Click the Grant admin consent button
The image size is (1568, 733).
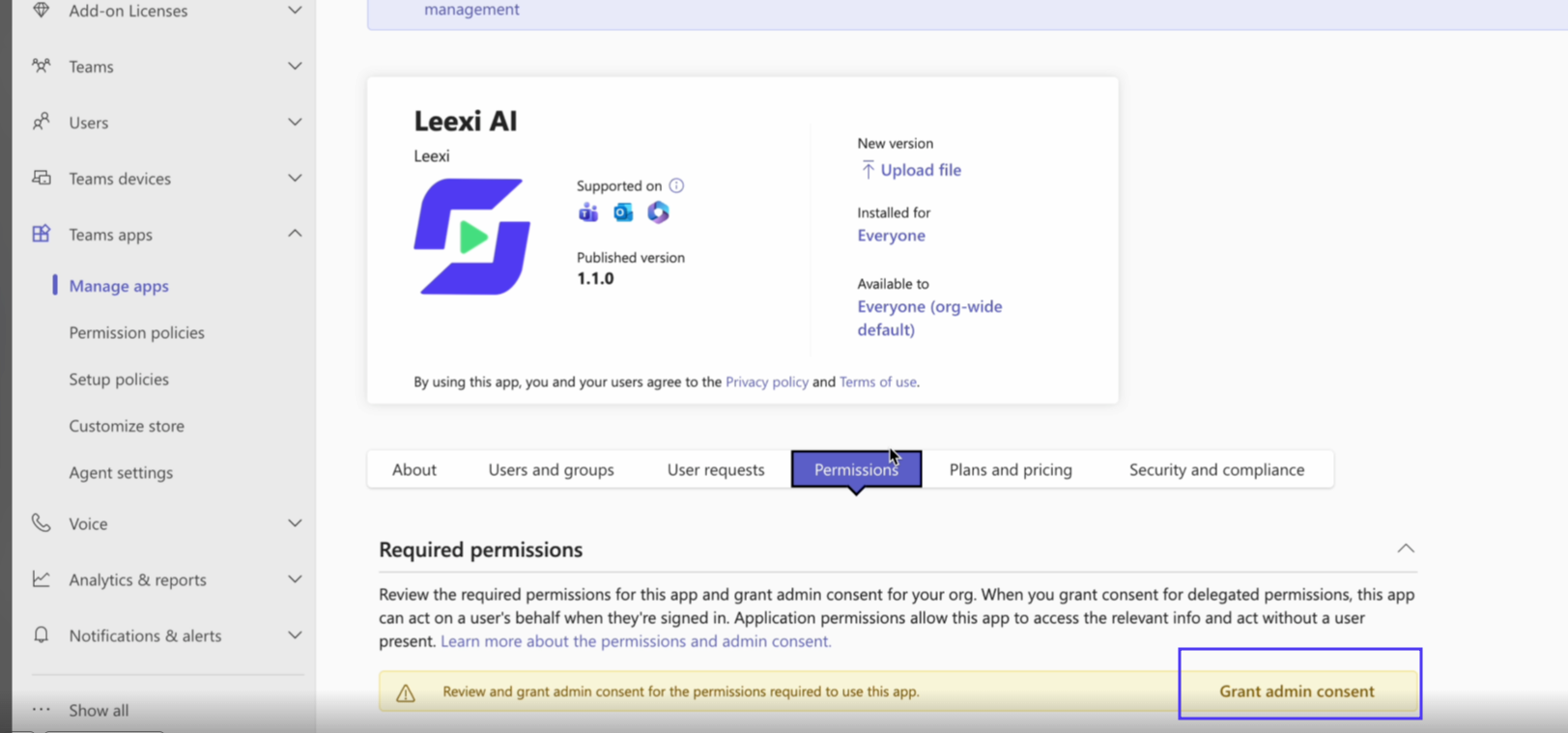[1297, 691]
